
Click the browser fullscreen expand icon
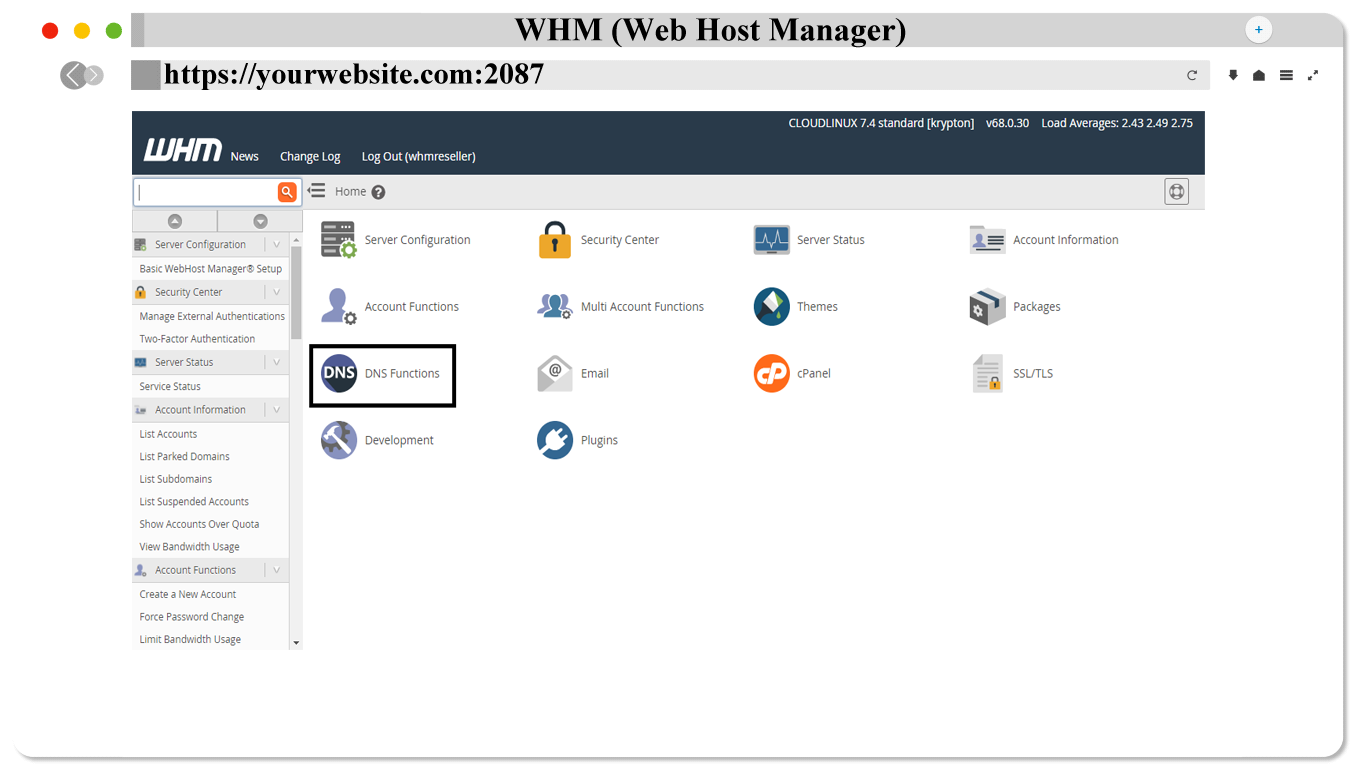click(x=1313, y=75)
